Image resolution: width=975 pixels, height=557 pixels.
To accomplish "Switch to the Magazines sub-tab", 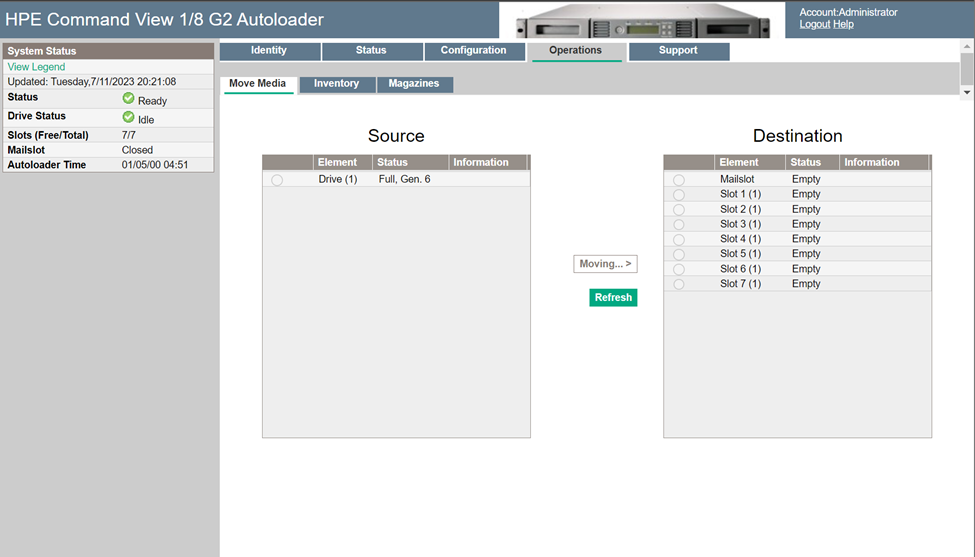I will click(x=414, y=84).
